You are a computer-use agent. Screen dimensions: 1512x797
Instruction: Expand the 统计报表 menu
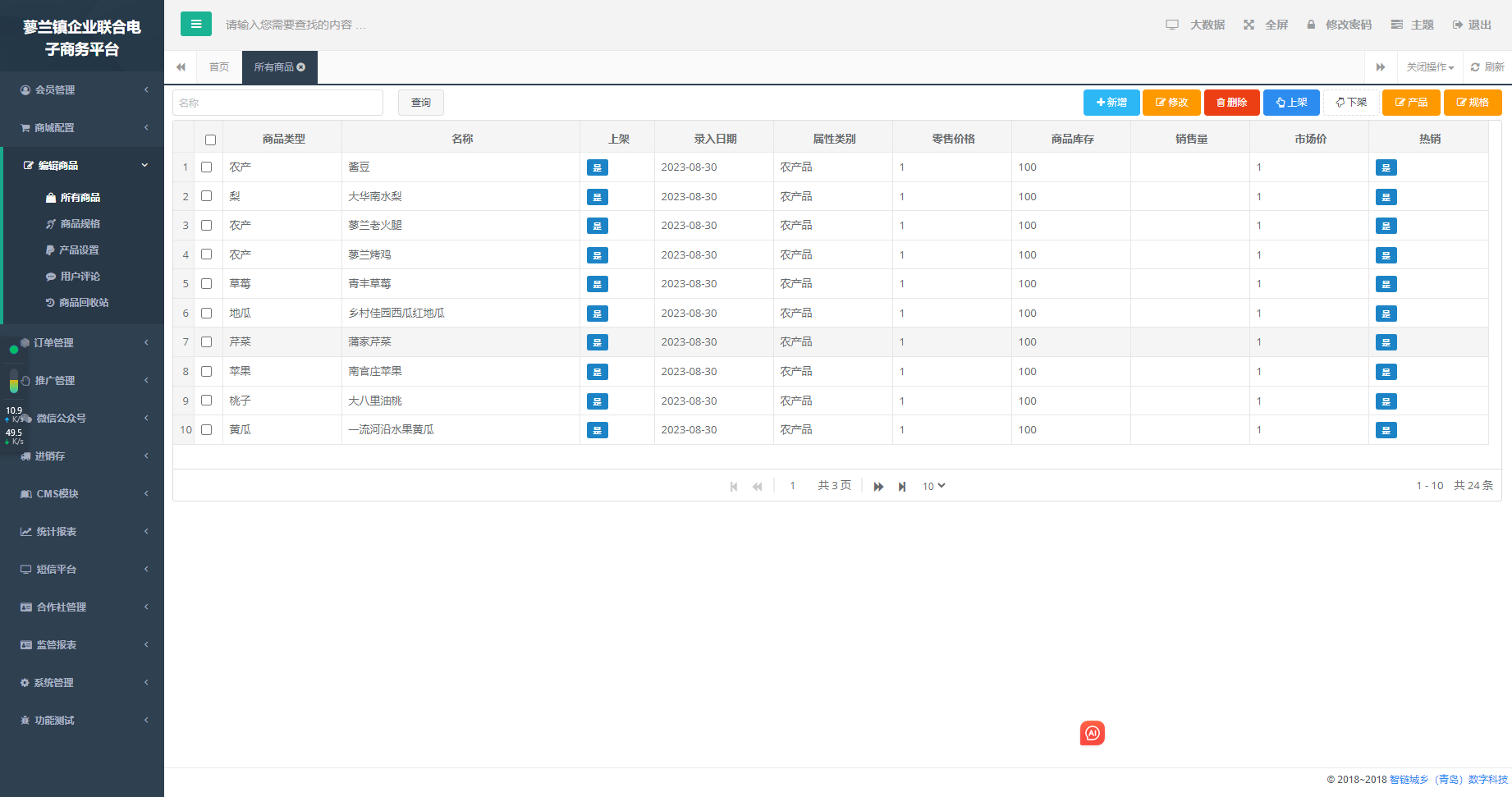(82, 531)
